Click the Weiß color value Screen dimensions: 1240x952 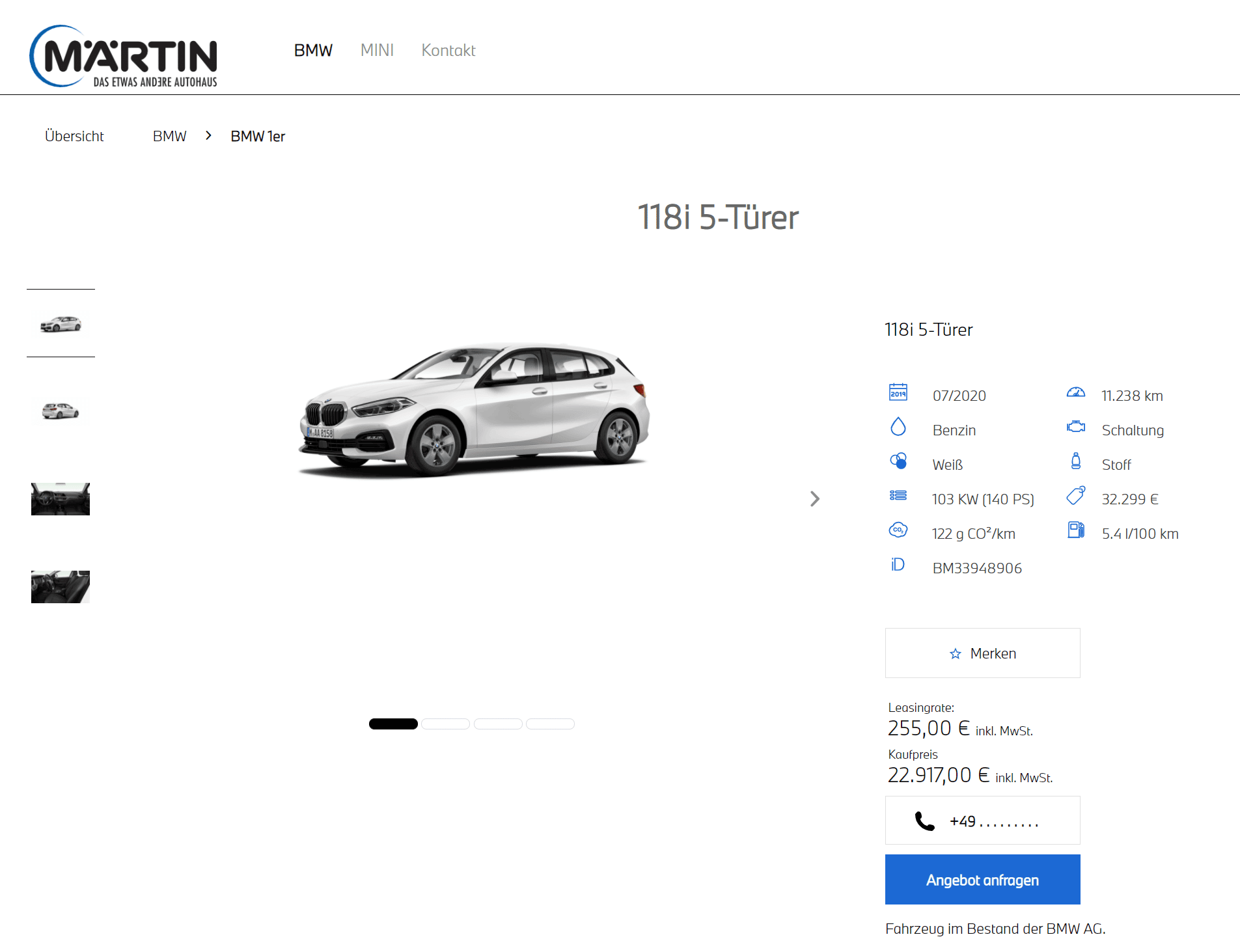(947, 465)
